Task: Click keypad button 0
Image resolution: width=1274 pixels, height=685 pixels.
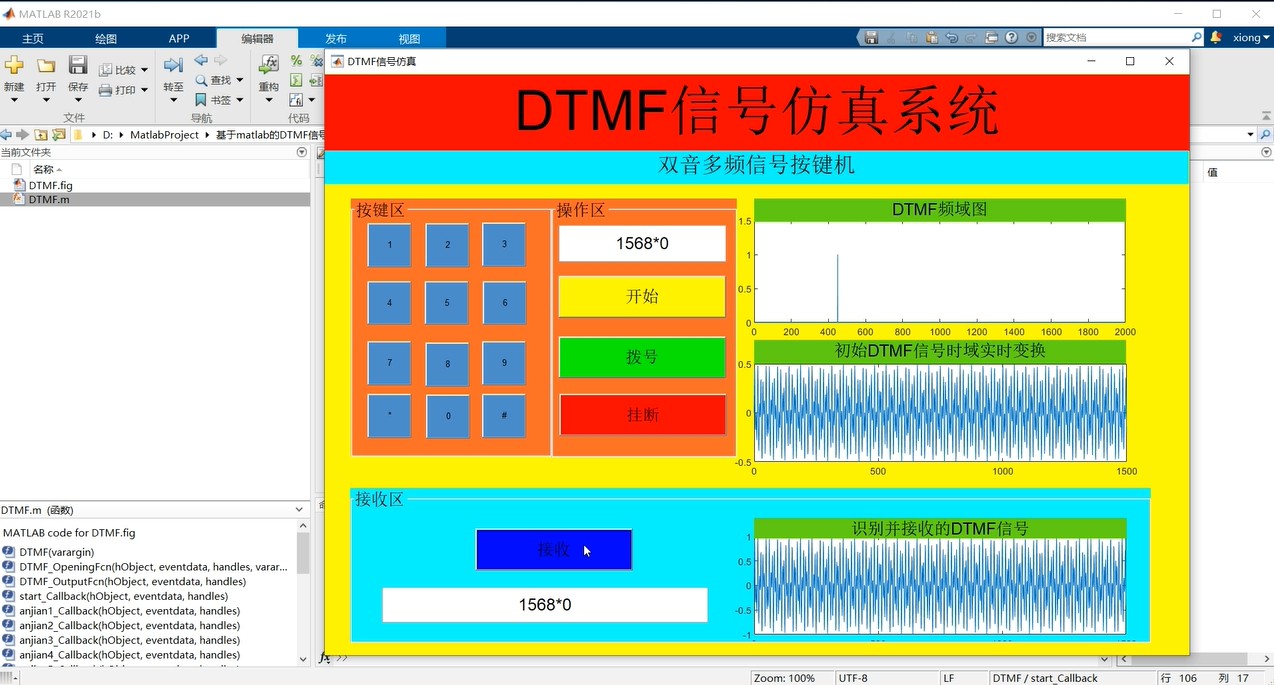Action: tap(448, 416)
